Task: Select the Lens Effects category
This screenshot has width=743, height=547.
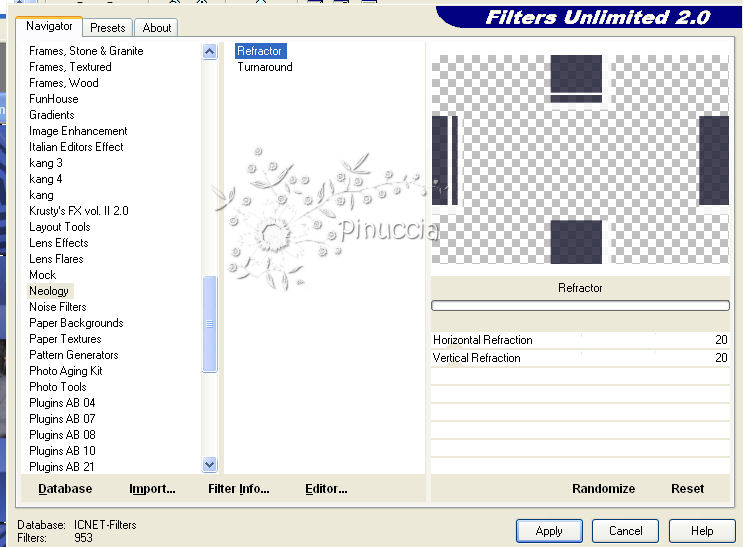Action: pyautogui.click(x=59, y=243)
